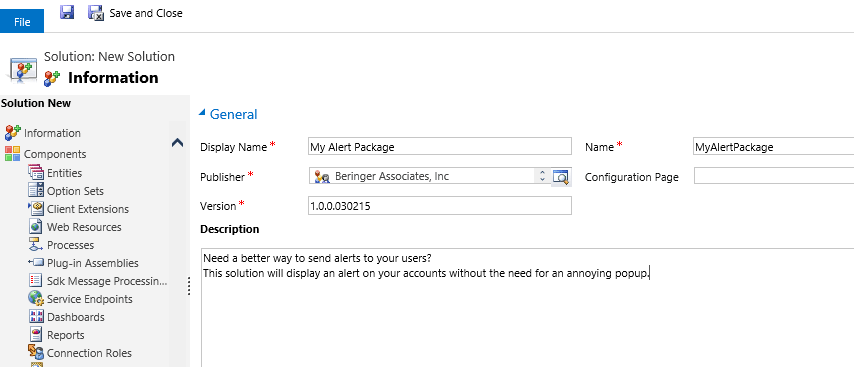The width and height of the screenshot is (854, 367).
Task: Open Reports in the tree
Action: [65, 335]
